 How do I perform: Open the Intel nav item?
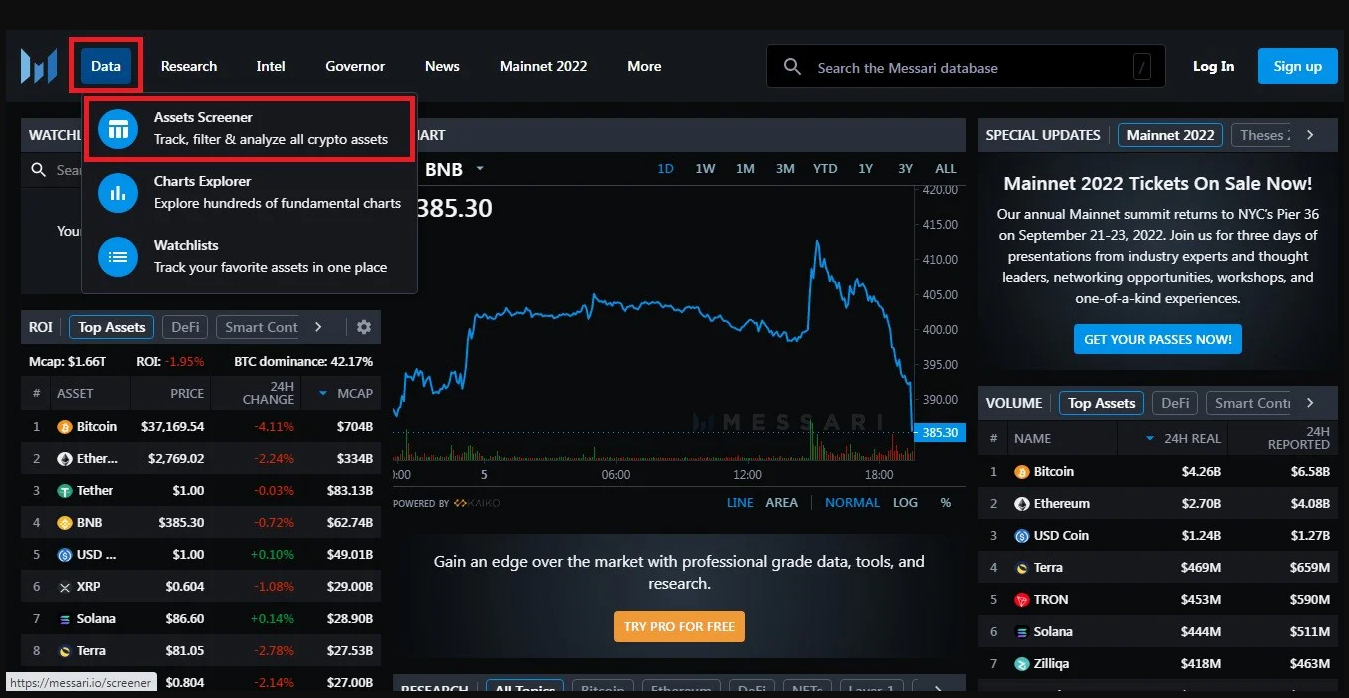point(271,66)
